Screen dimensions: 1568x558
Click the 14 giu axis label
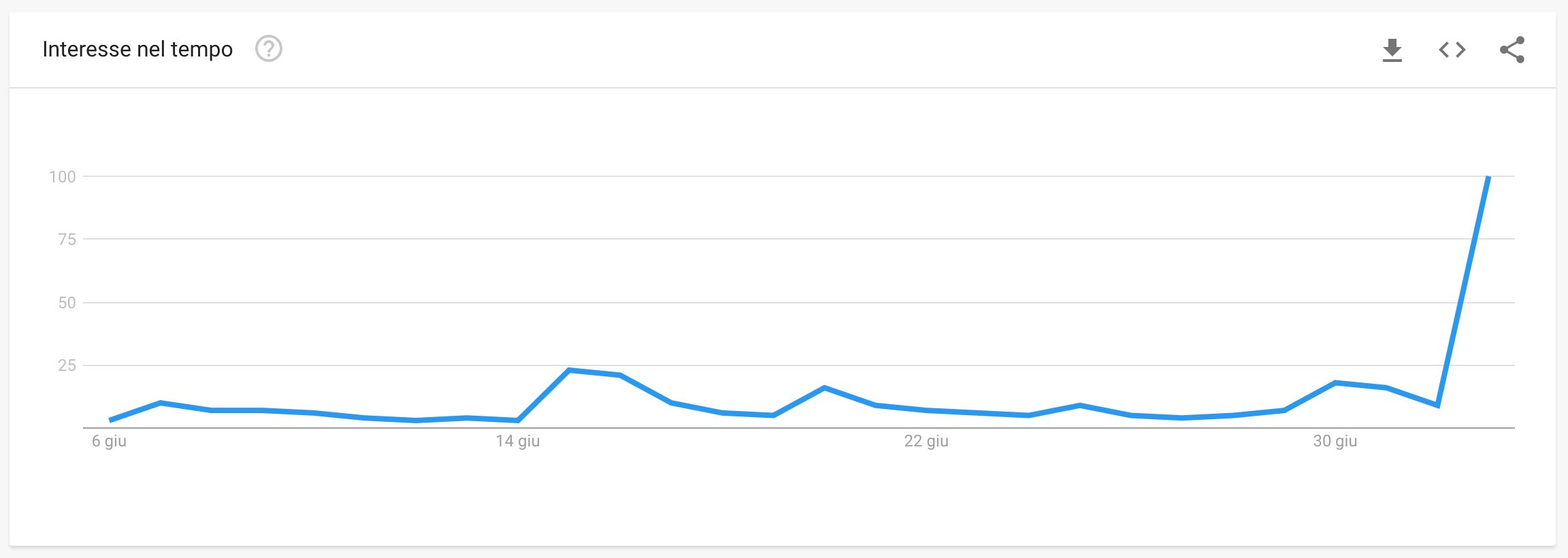tap(518, 441)
